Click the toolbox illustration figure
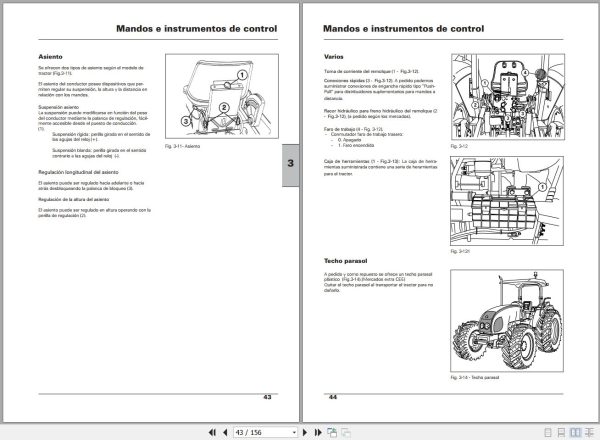600x440 pixels. [x=507, y=201]
